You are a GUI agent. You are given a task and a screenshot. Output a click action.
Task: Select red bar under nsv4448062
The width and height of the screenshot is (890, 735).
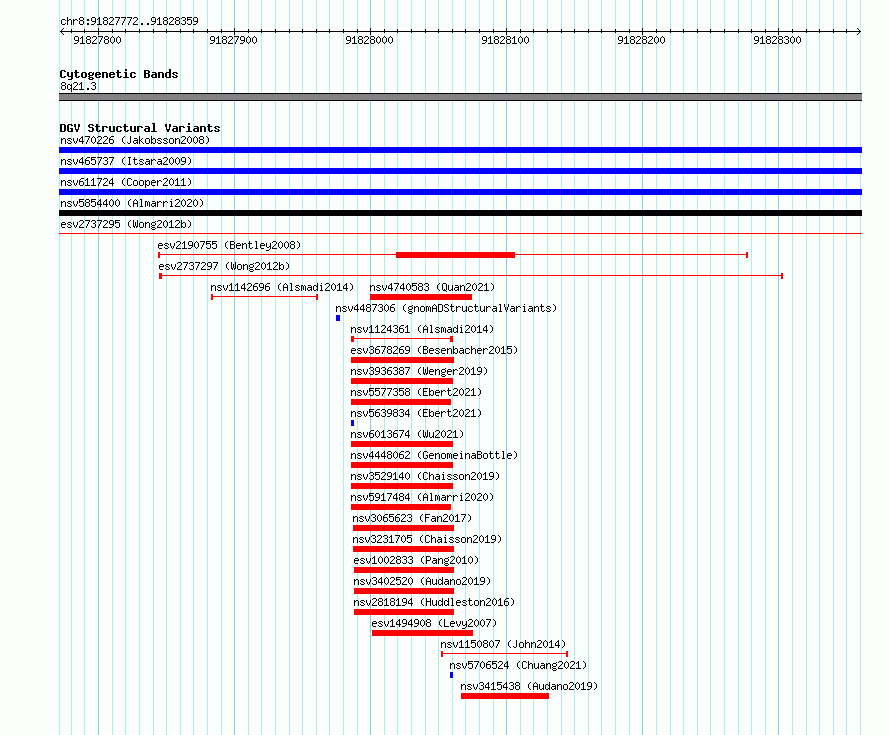(x=402, y=465)
